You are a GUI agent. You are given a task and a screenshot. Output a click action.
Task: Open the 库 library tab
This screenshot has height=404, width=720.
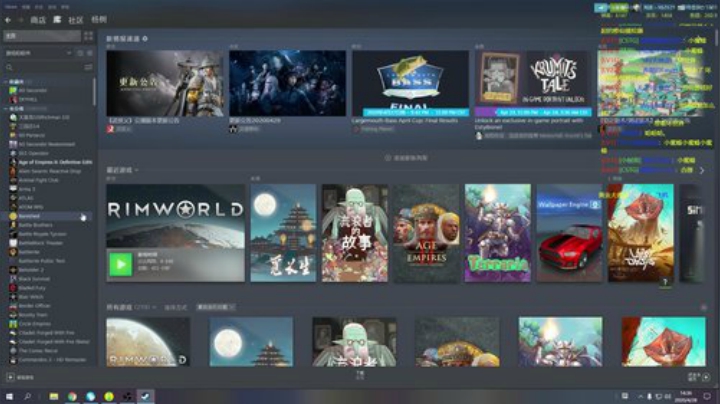coord(57,20)
